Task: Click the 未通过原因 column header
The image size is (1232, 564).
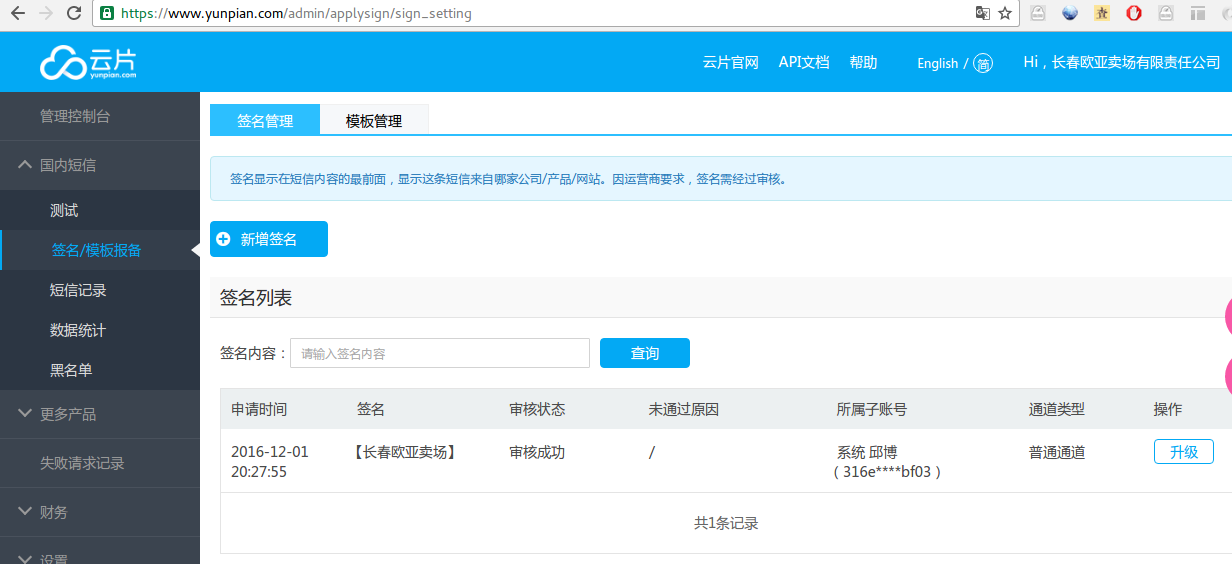Action: point(684,409)
